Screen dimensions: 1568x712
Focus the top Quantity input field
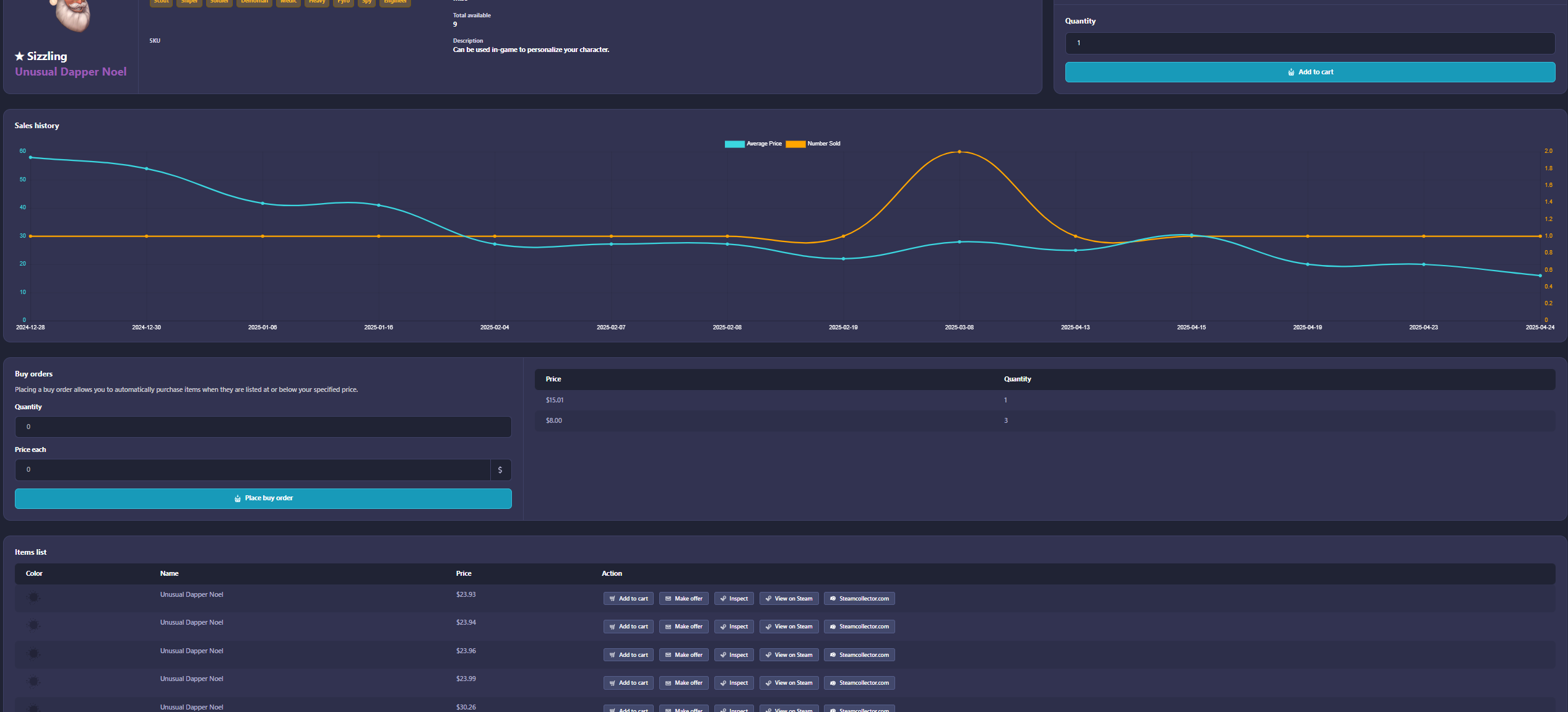pos(1309,43)
